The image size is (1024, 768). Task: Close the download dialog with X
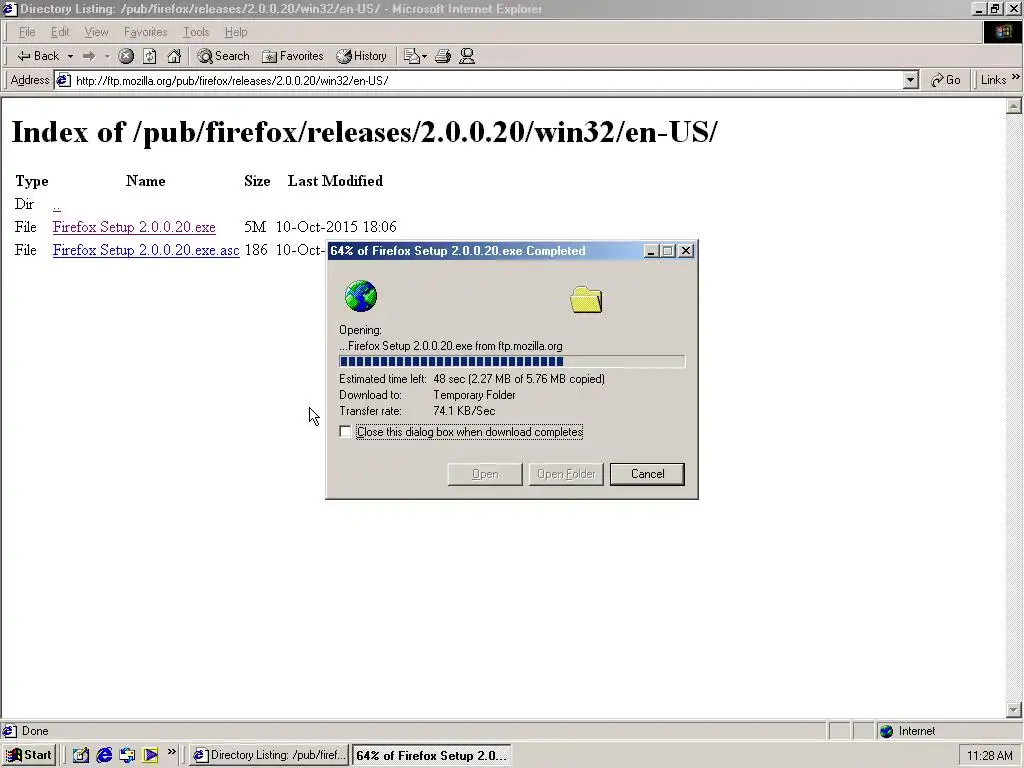click(x=686, y=251)
